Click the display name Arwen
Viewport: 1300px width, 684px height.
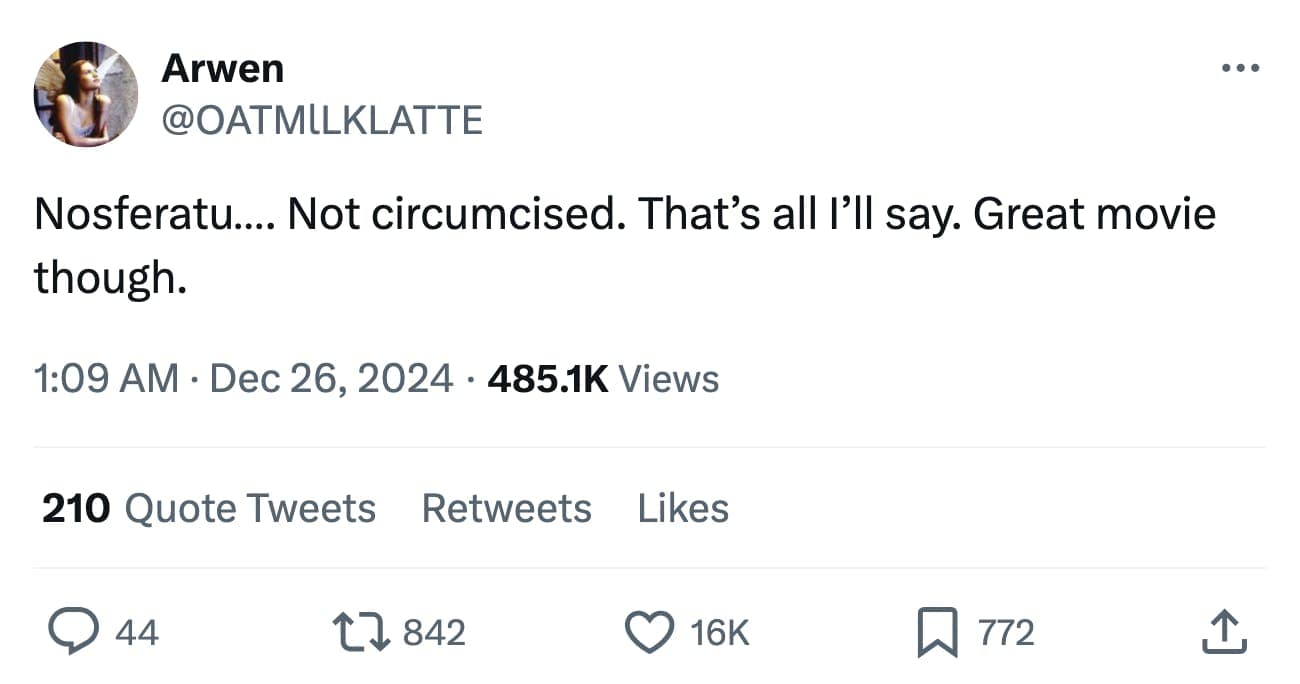[x=222, y=68]
